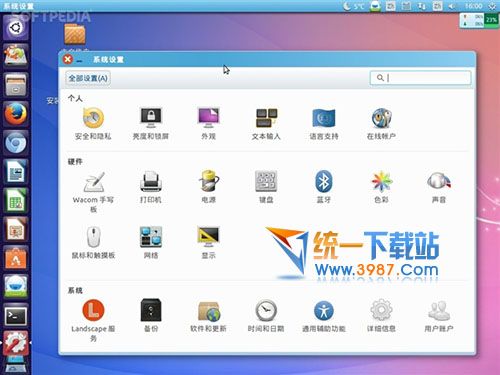The height and width of the screenshot is (375, 500).
Task: Open 打印机 settings
Action: 151,187
